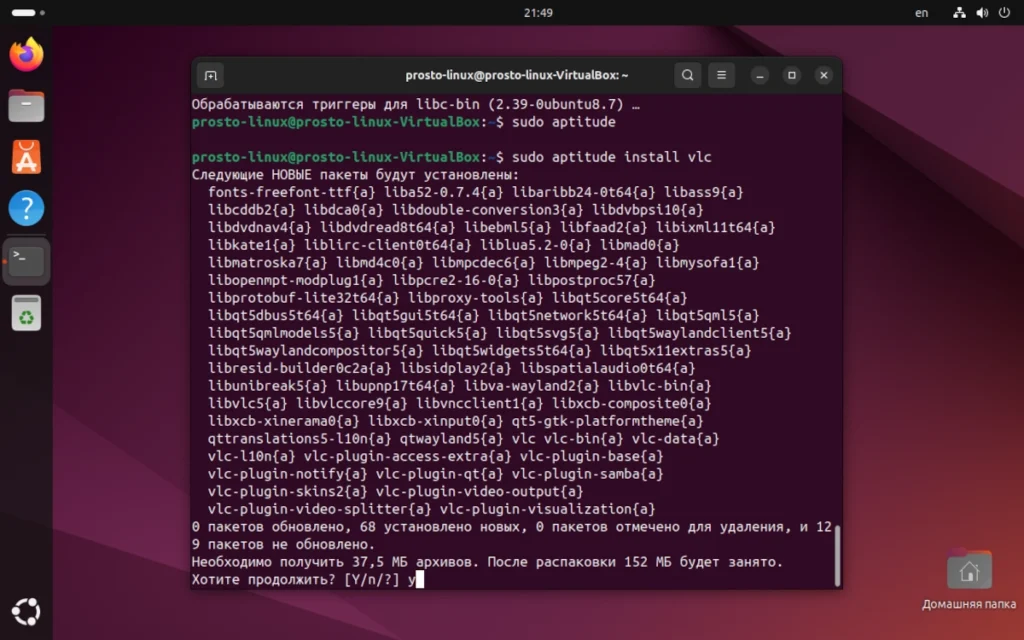Click 'vlc-plugin-access-extra{a}' package name

pyautogui.click(x=408, y=456)
